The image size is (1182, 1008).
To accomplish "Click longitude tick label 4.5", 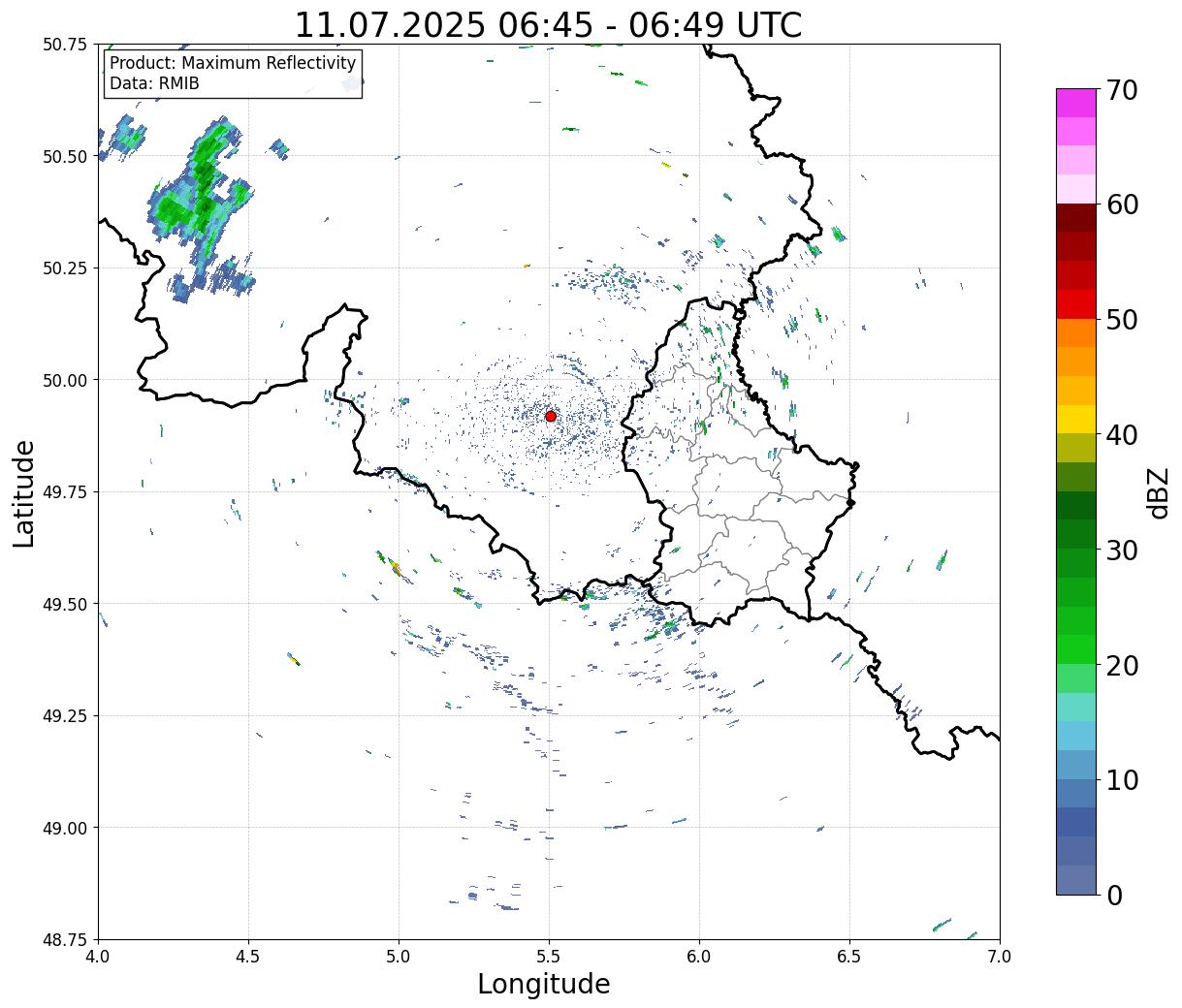I will (248, 957).
